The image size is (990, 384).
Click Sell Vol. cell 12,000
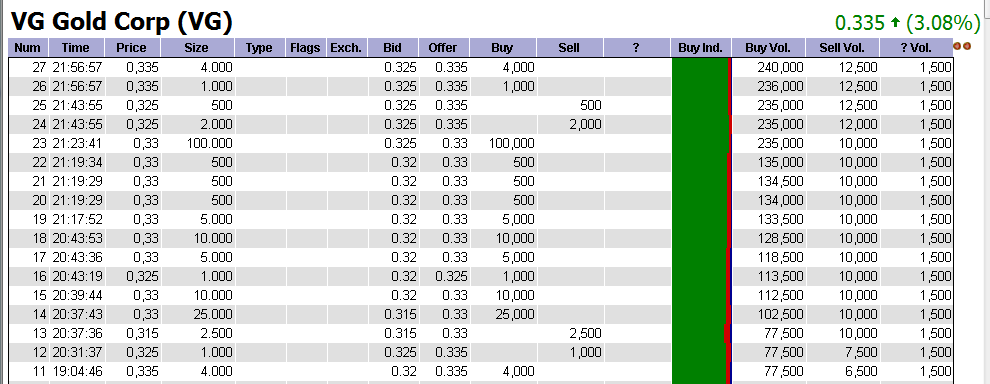[x=858, y=124]
